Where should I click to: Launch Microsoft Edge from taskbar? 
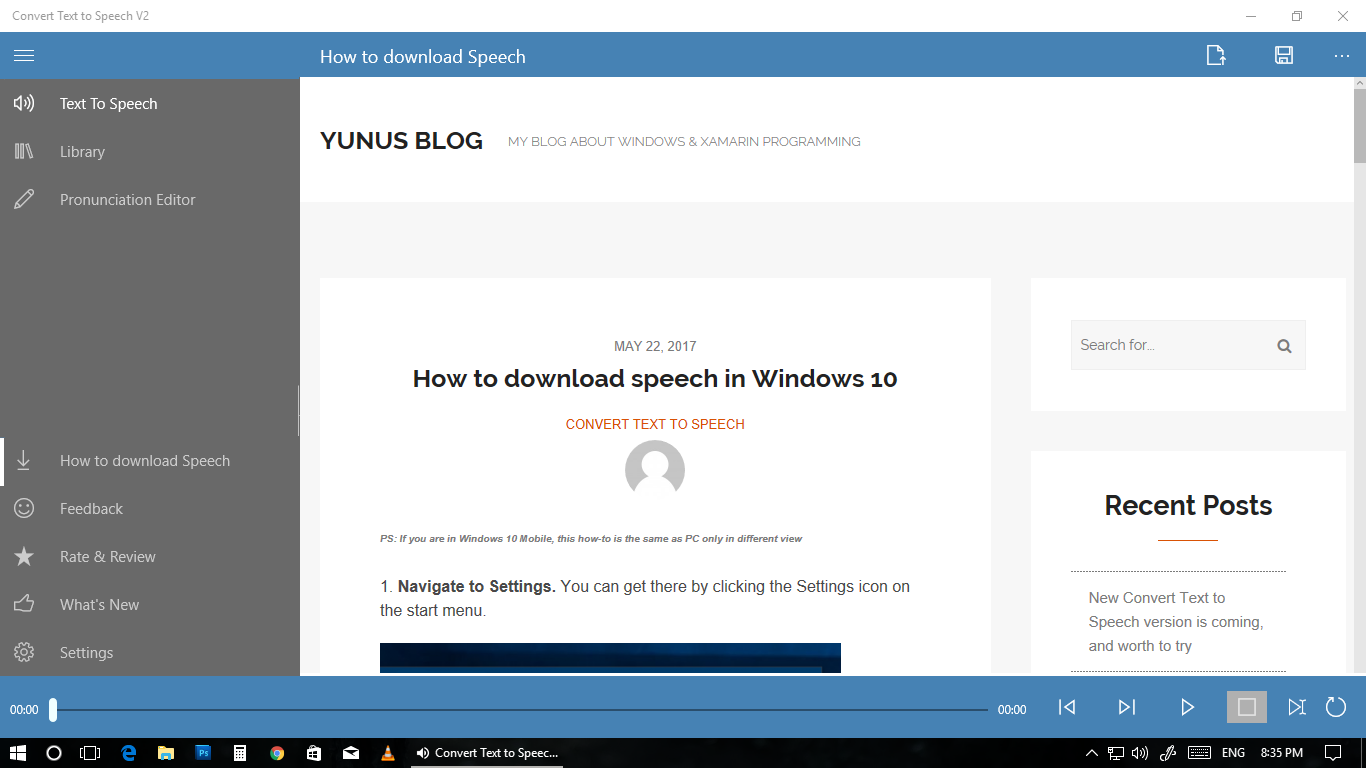click(129, 753)
